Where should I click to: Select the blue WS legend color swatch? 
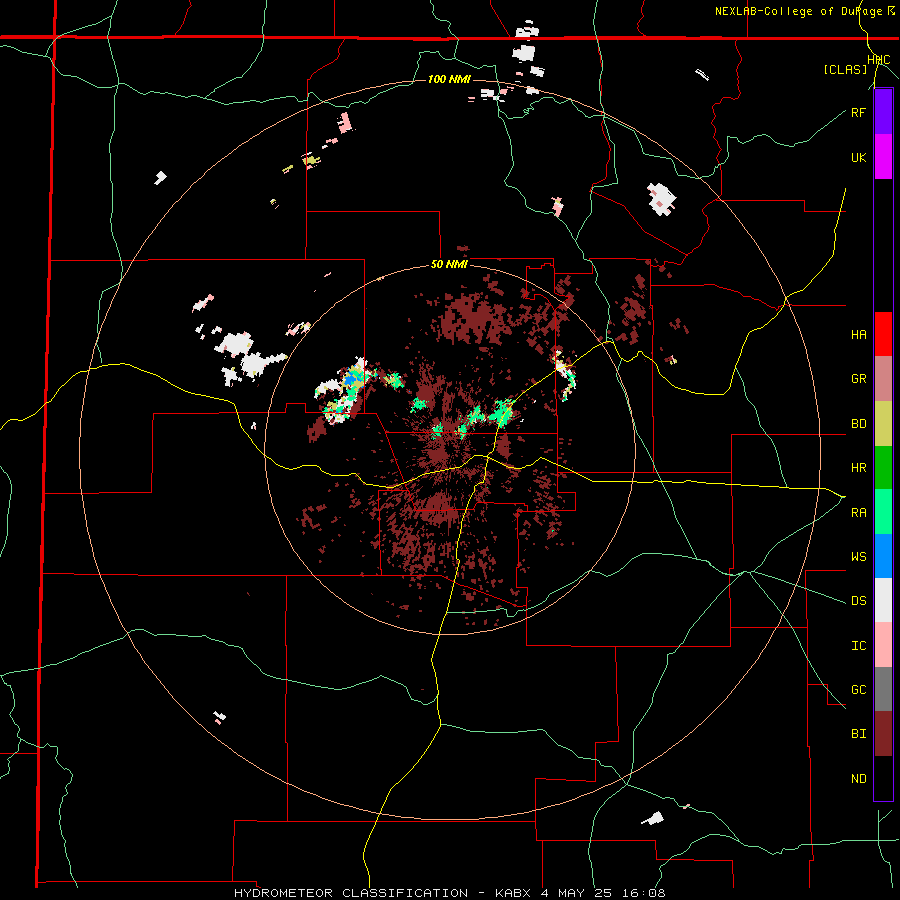point(883,556)
